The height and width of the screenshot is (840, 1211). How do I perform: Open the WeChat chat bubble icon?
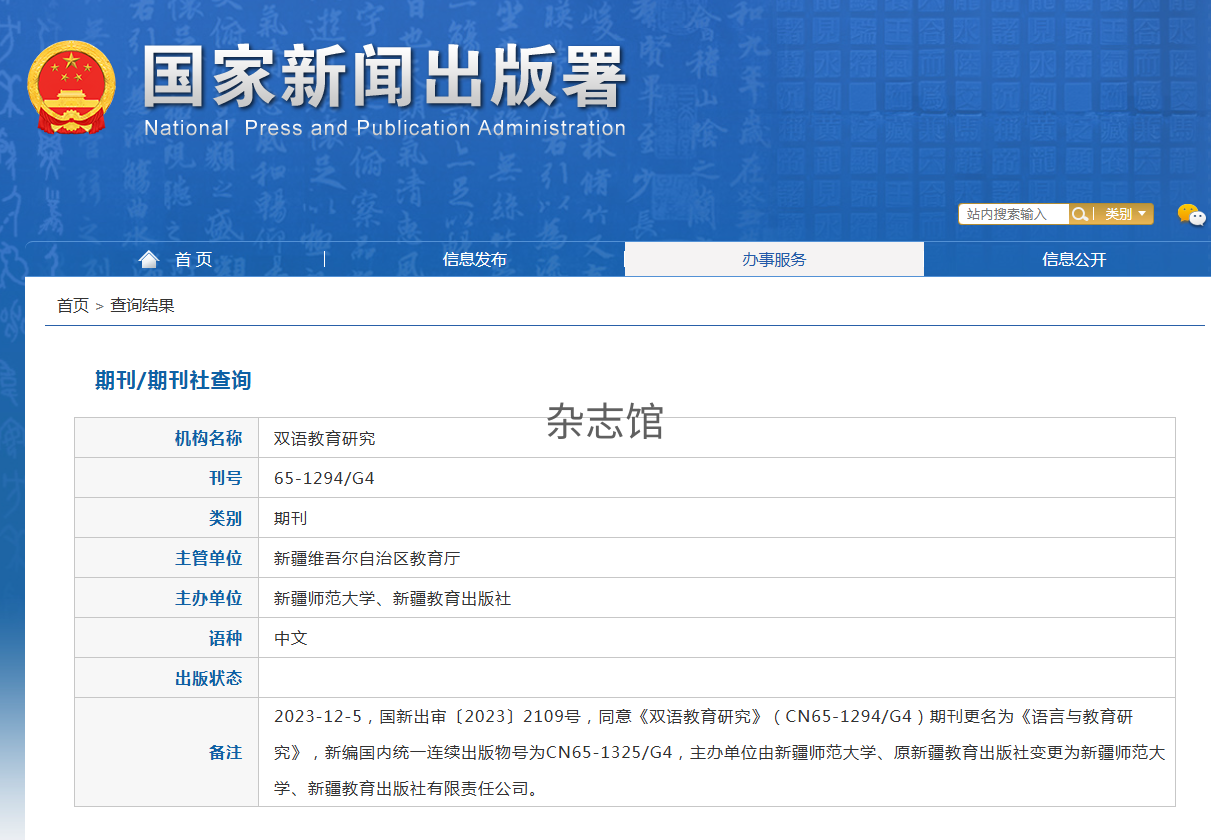1190,214
